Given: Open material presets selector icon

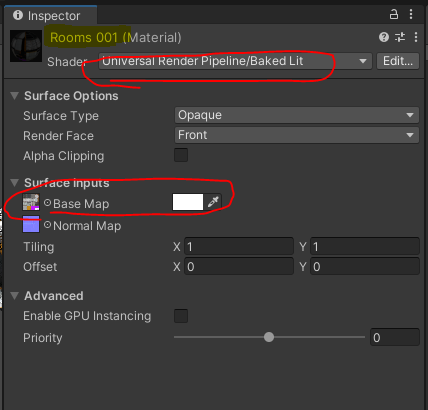Looking at the screenshot, I should (x=400, y=37).
